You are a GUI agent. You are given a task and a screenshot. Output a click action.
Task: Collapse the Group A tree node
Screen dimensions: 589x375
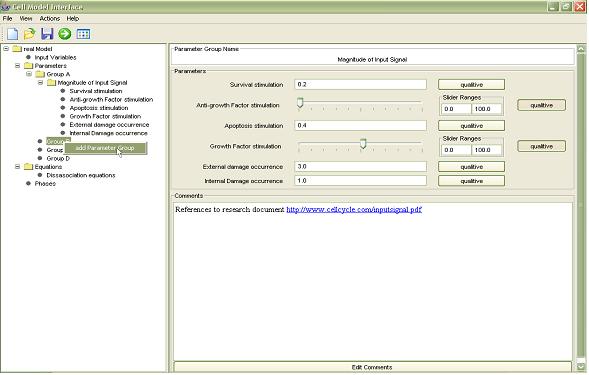(x=29, y=74)
